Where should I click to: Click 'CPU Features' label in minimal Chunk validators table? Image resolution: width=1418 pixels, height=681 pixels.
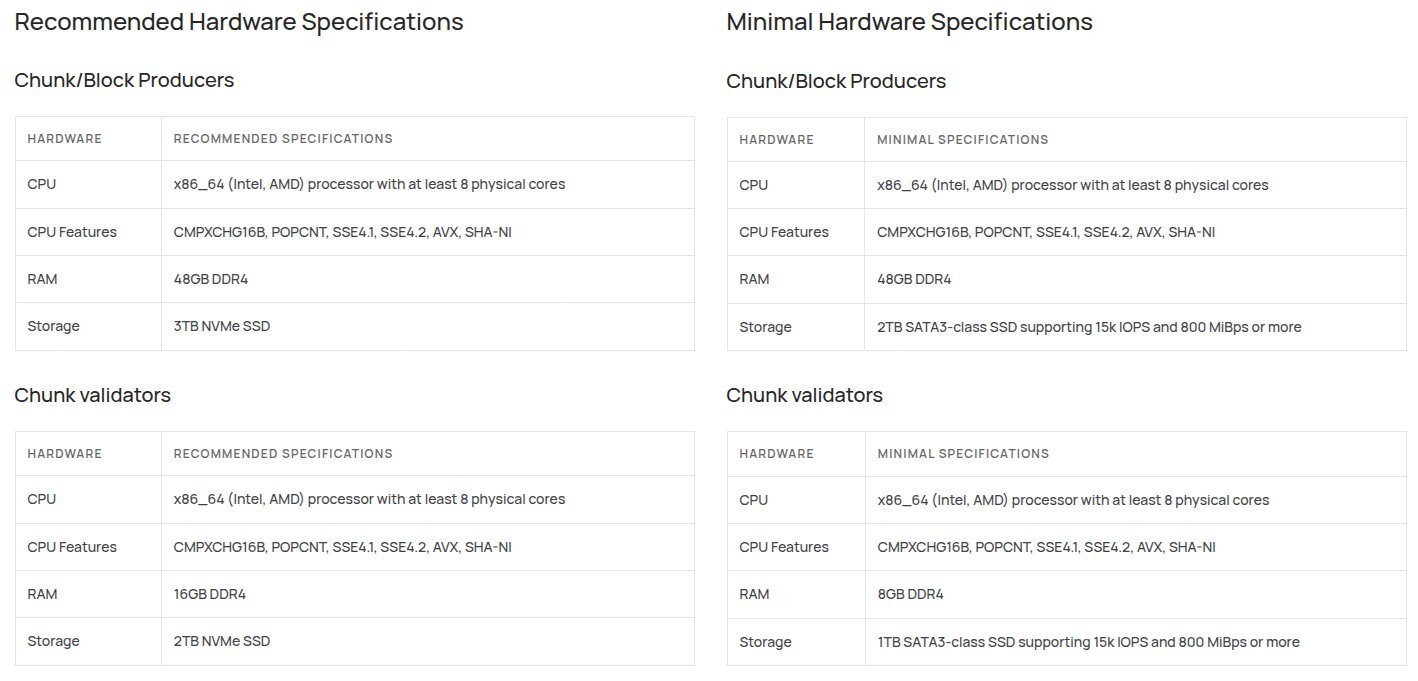click(784, 547)
